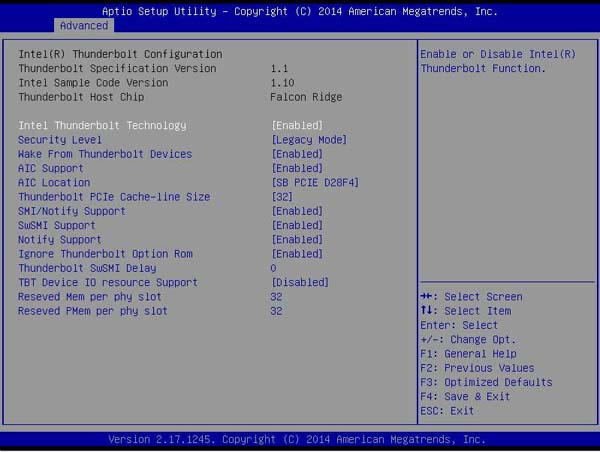
Task: Click the Aptio Setup Utility title text
Action: (x=300, y=11)
